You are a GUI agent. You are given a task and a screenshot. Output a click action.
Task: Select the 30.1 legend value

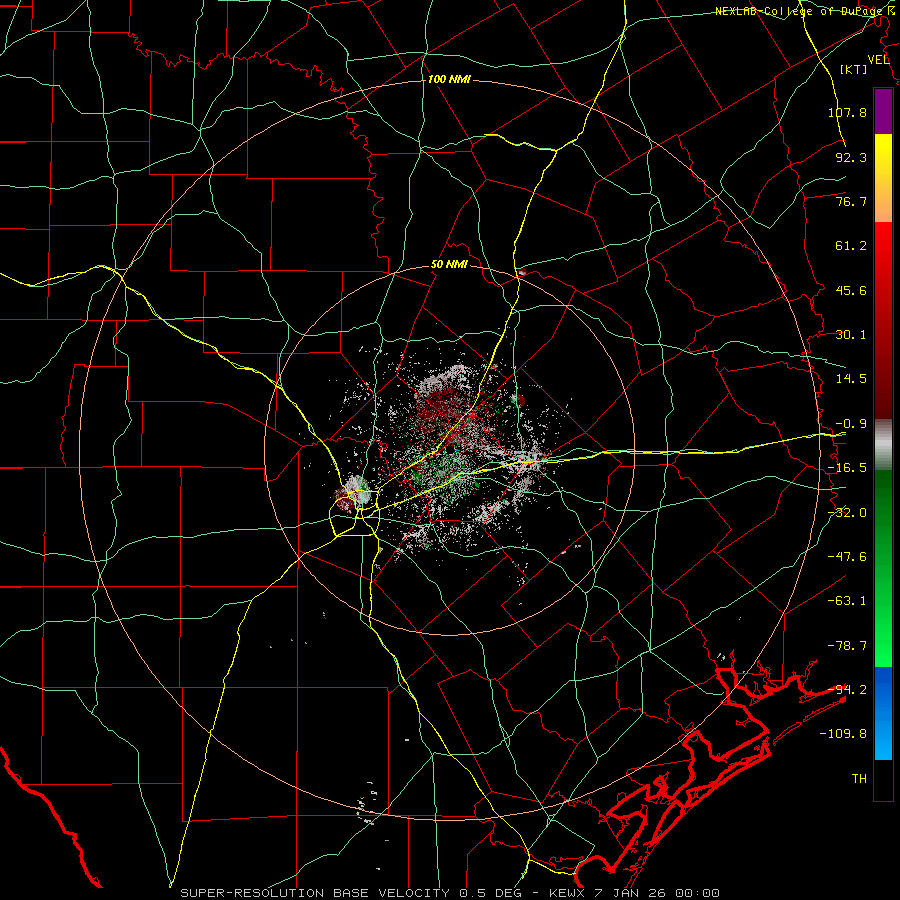click(x=851, y=335)
